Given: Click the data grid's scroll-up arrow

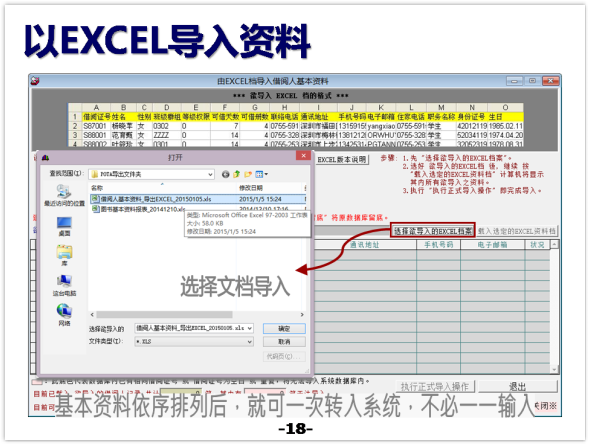Looking at the screenshot, I should point(554,245).
